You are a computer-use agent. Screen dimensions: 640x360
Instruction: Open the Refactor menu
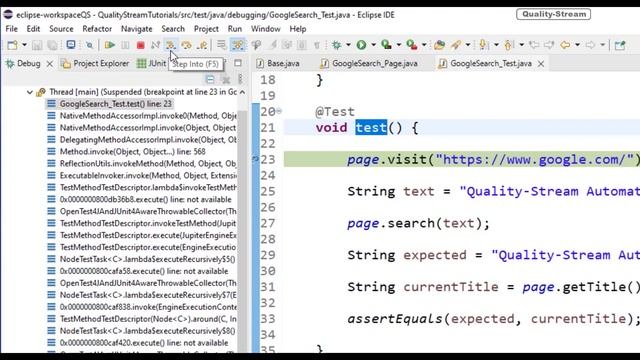[x=97, y=29]
